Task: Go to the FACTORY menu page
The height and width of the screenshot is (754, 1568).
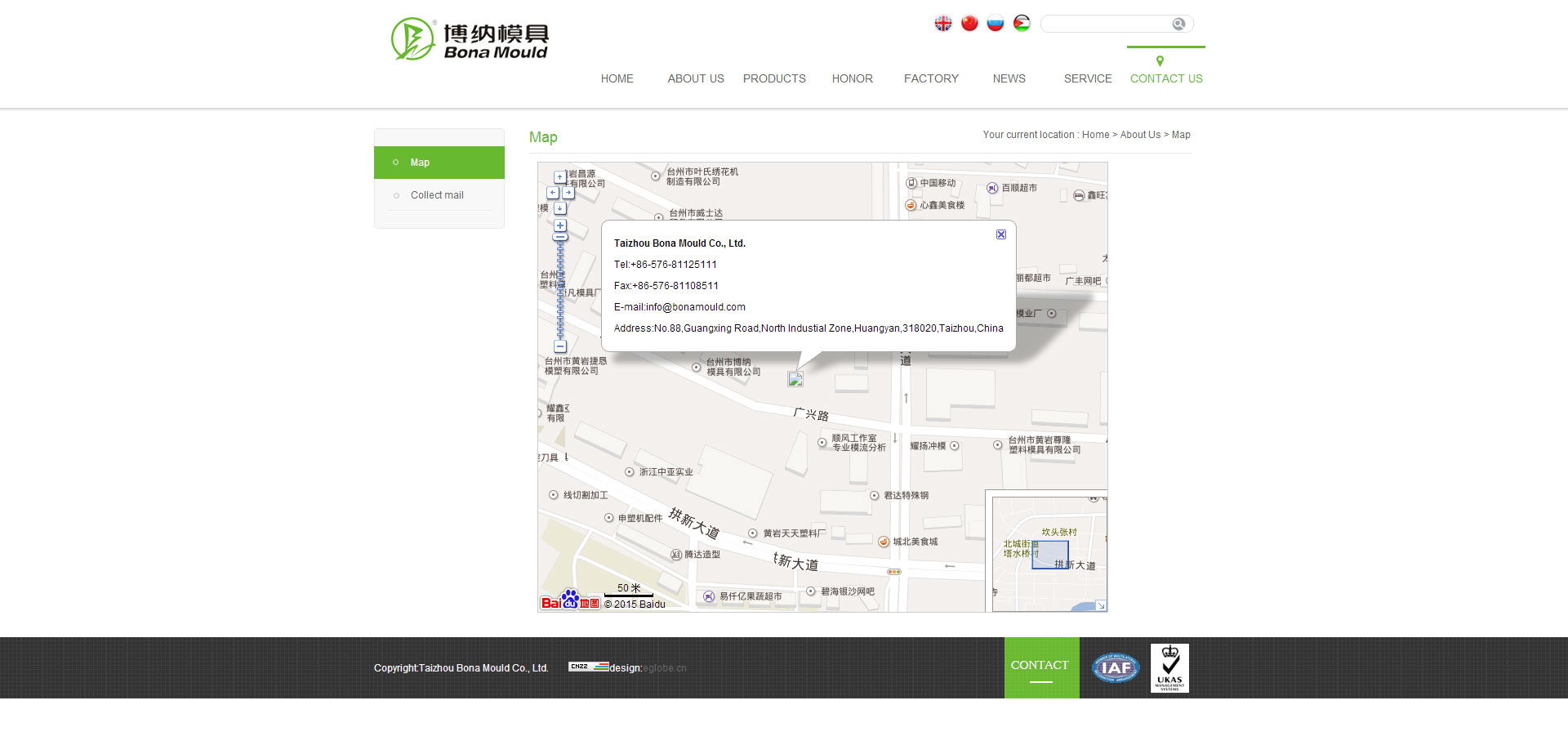Action: coord(931,78)
